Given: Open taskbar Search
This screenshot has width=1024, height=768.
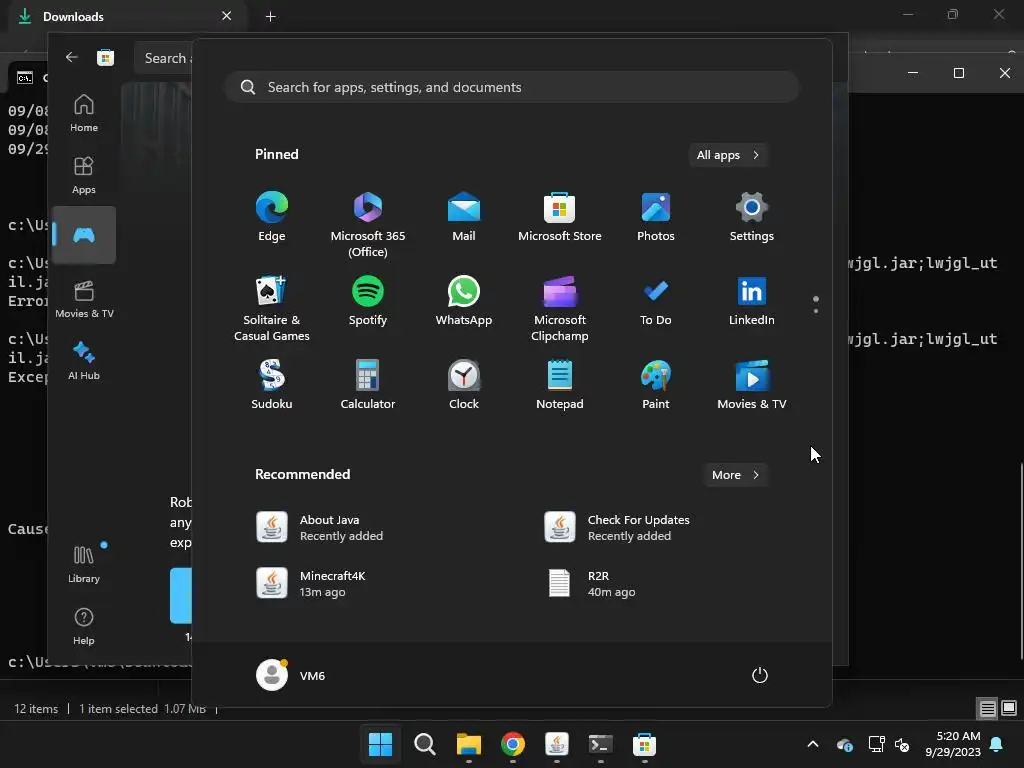Looking at the screenshot, I should [424, 744].
